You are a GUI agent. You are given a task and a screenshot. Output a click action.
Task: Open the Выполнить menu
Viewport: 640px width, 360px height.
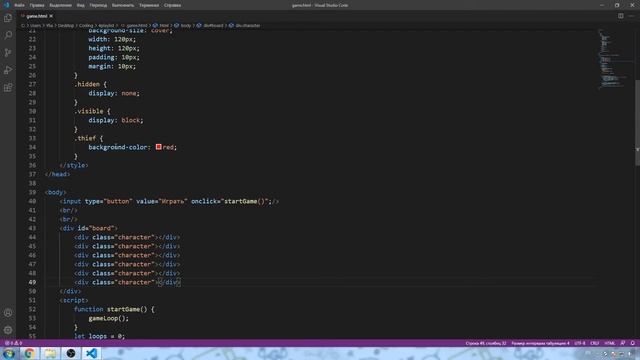[123, 5]
